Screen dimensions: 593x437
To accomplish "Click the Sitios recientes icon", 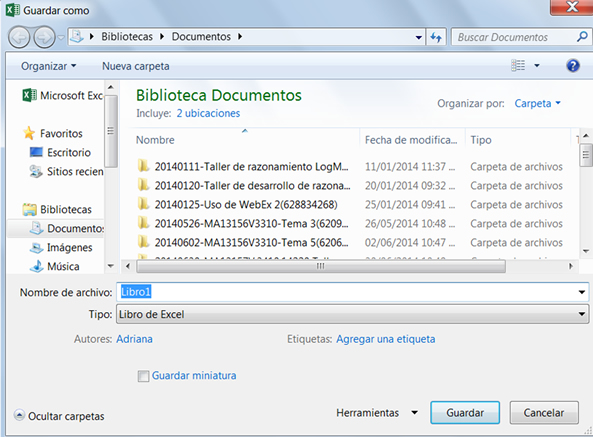I will (36, 171).
